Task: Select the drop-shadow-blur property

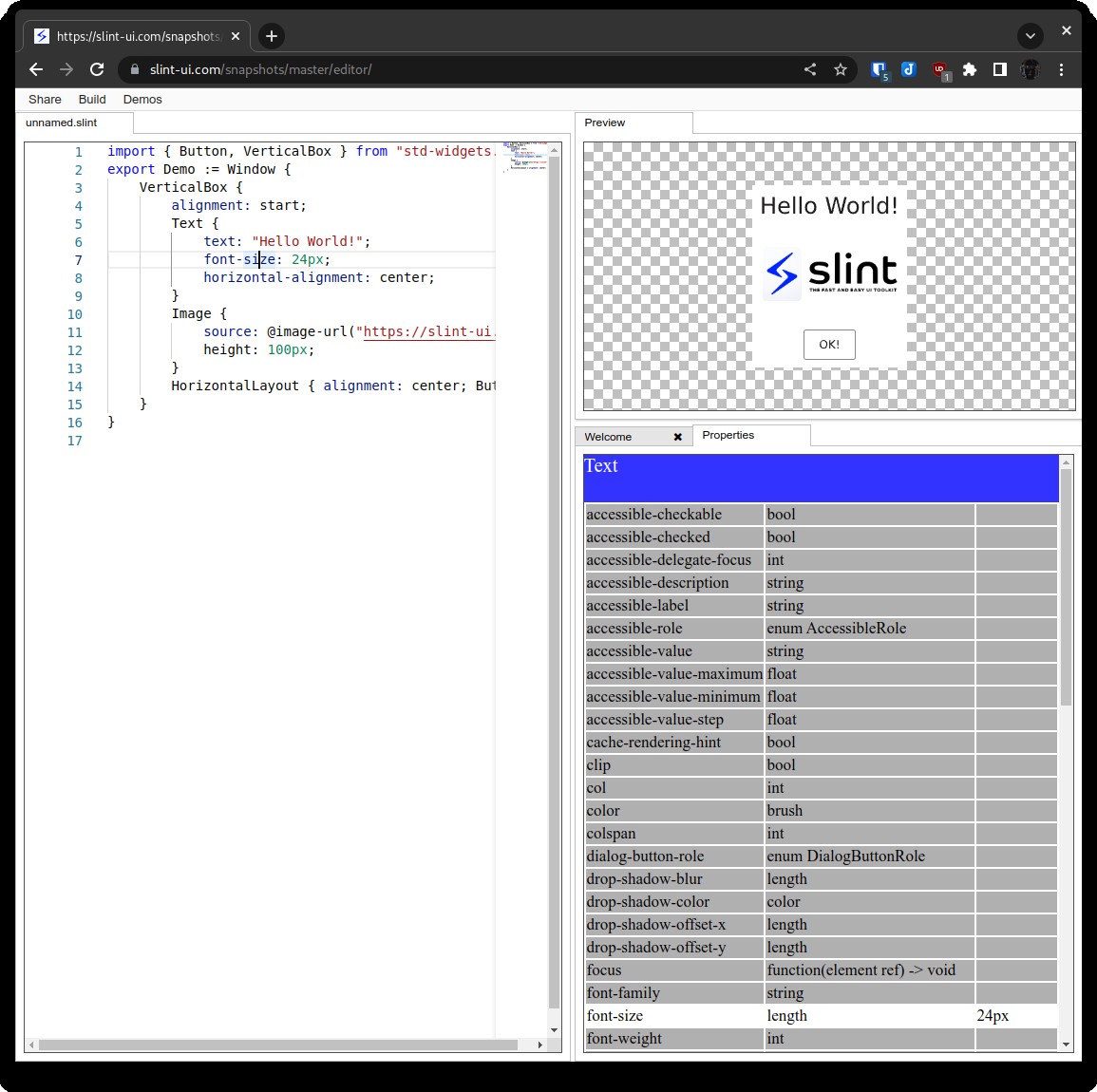Action: pos(822,878)
